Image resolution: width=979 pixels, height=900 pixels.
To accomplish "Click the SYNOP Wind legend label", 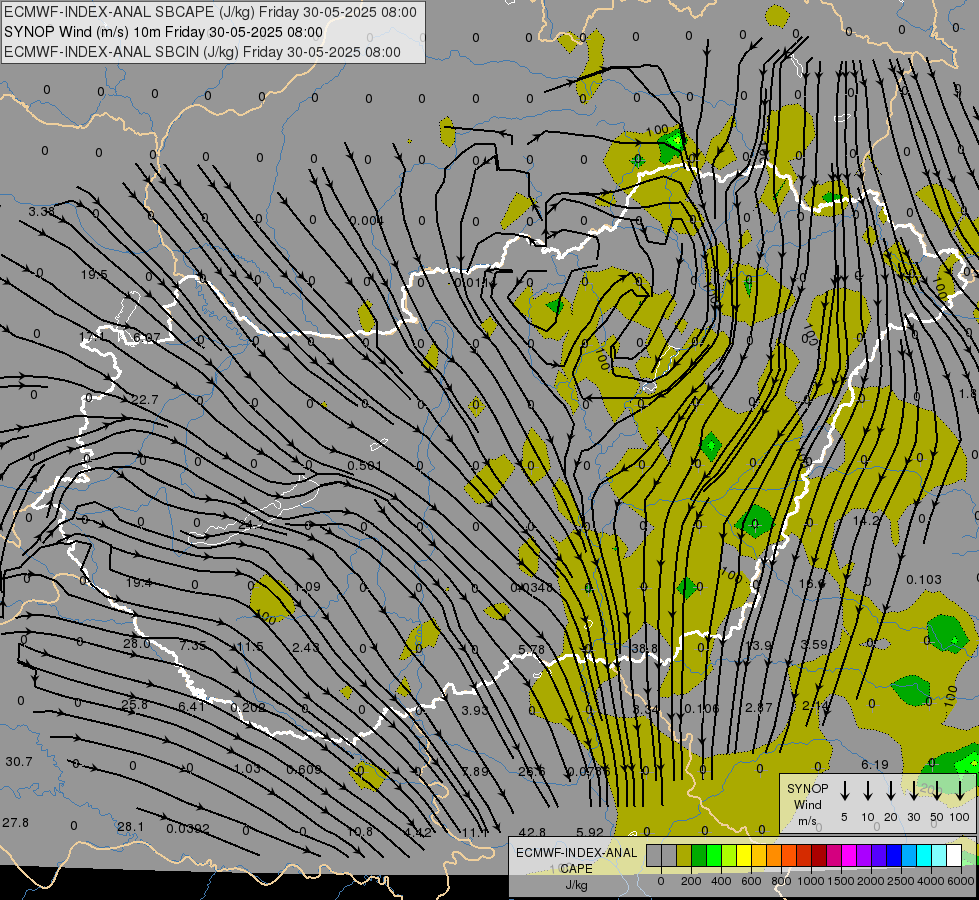I will [808, 796].
